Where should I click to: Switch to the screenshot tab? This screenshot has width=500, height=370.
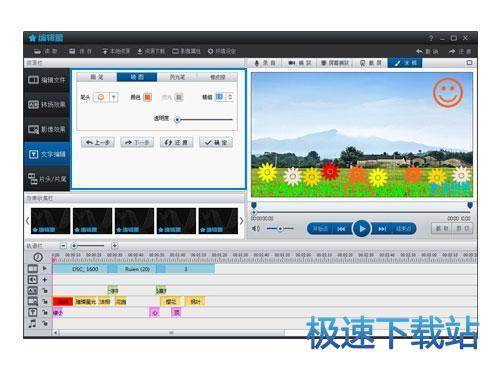[x=370, y=63]
